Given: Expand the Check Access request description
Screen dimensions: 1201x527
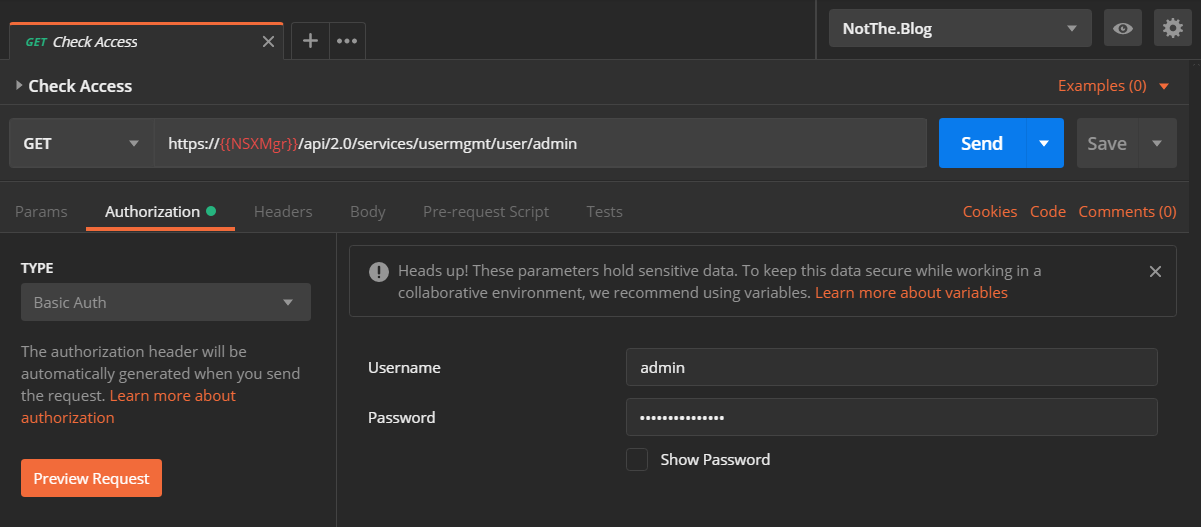Looking at the screenshot, I should [19, 86].
